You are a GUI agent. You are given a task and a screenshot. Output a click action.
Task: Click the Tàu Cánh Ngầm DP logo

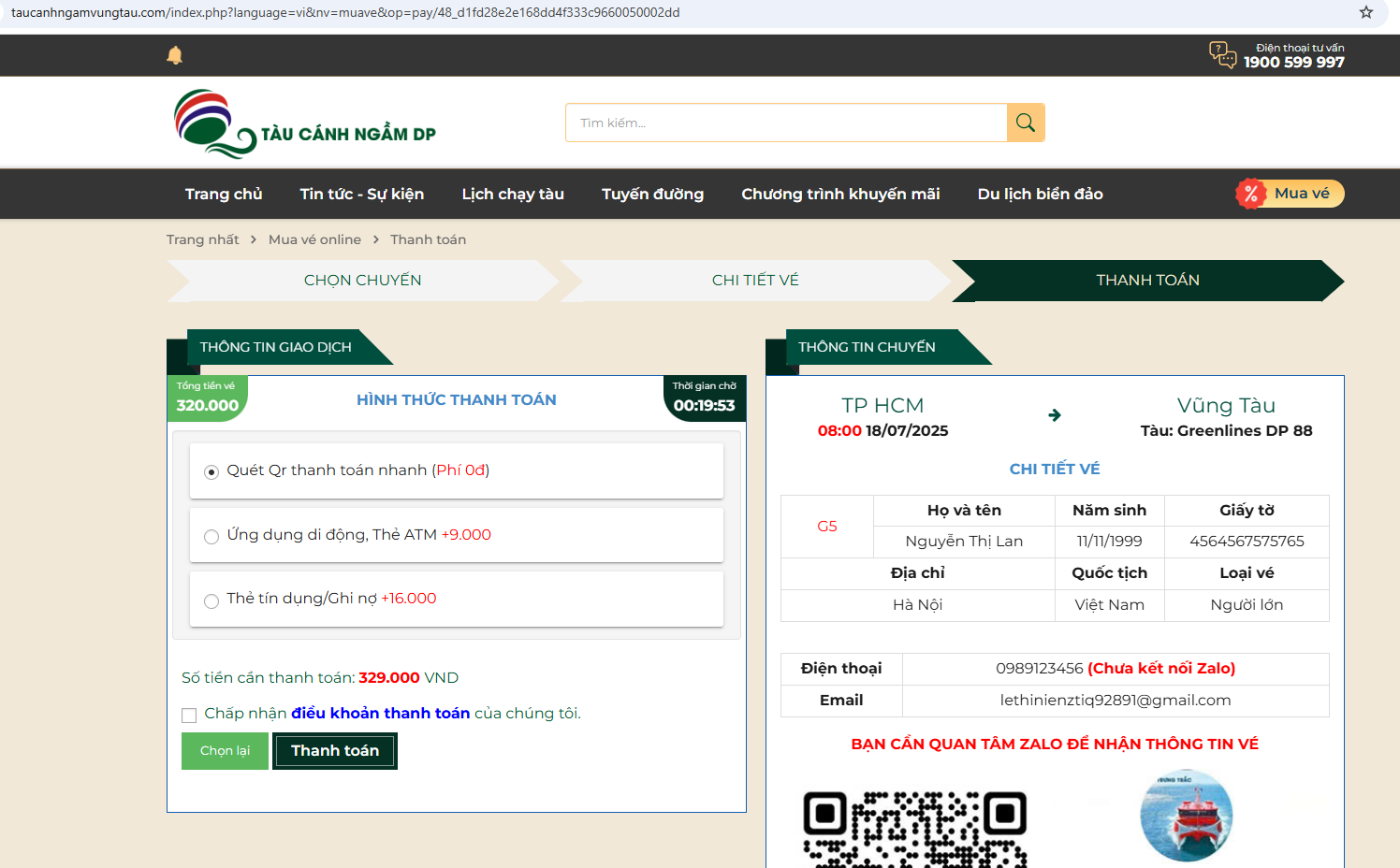click(x=305, y=123)
